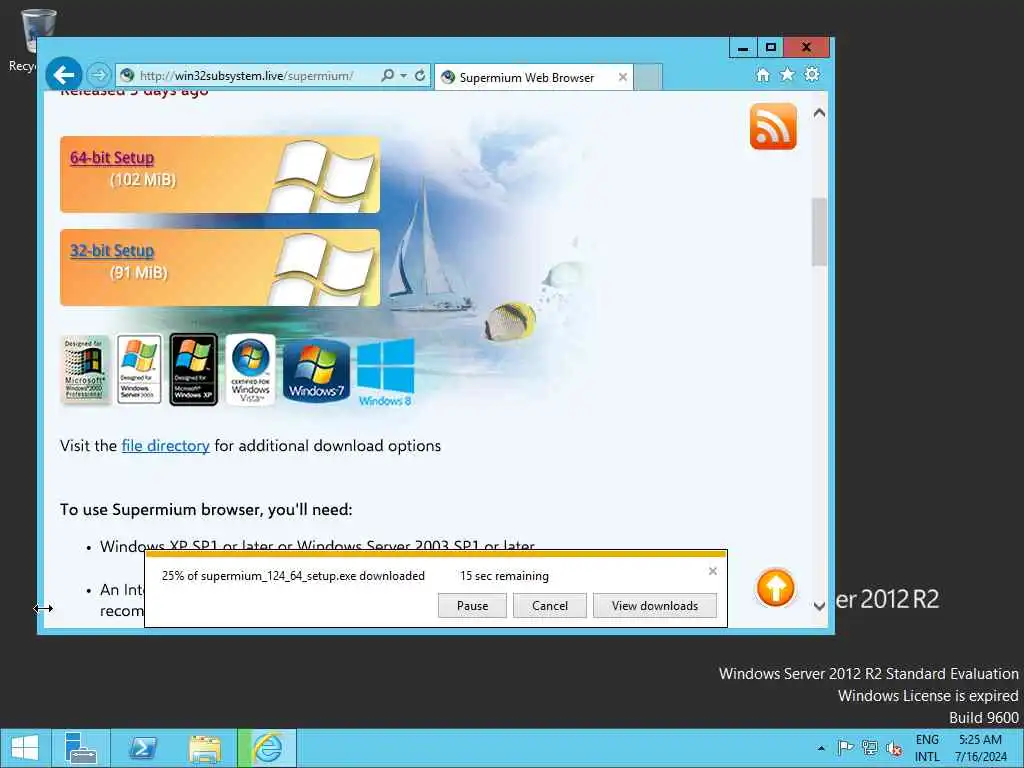Click the muted speaker tray icon

893,748
